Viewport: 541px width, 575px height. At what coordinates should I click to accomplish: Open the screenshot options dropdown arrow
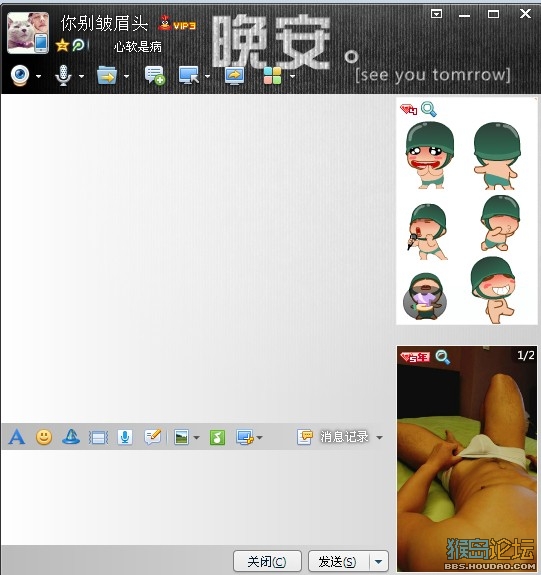click(x=260, y=437)
